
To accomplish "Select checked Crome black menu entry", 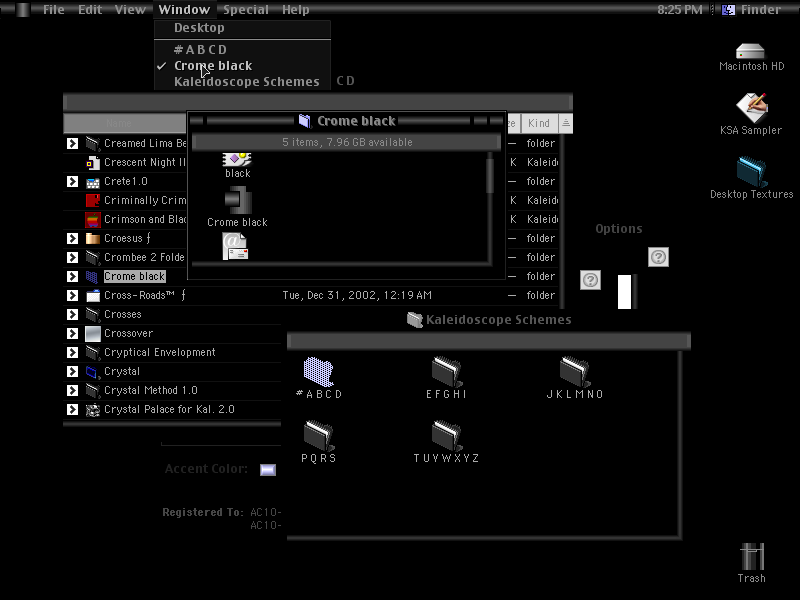I will [242, 66].
